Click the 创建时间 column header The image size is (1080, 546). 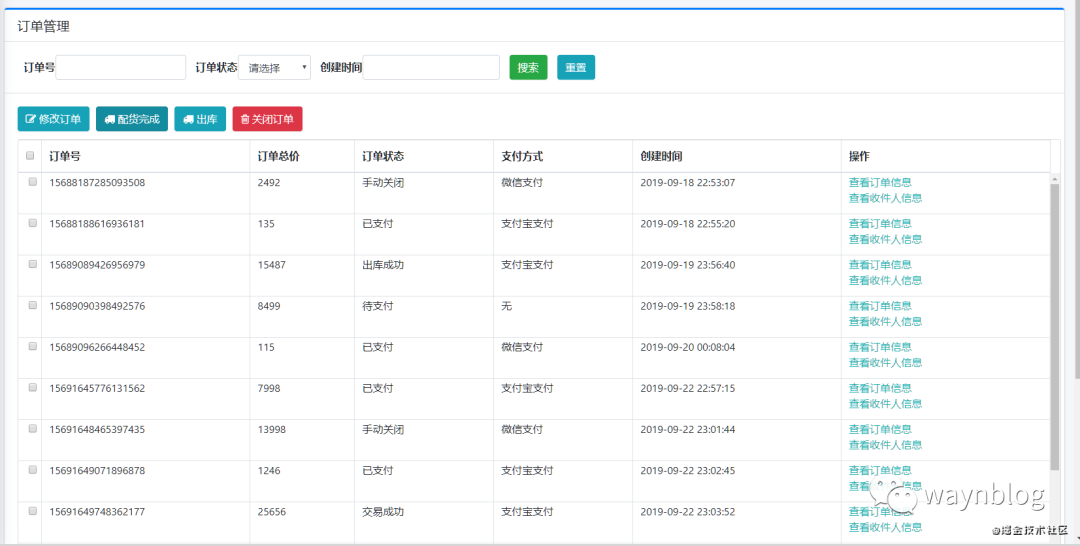pos(661,156)
